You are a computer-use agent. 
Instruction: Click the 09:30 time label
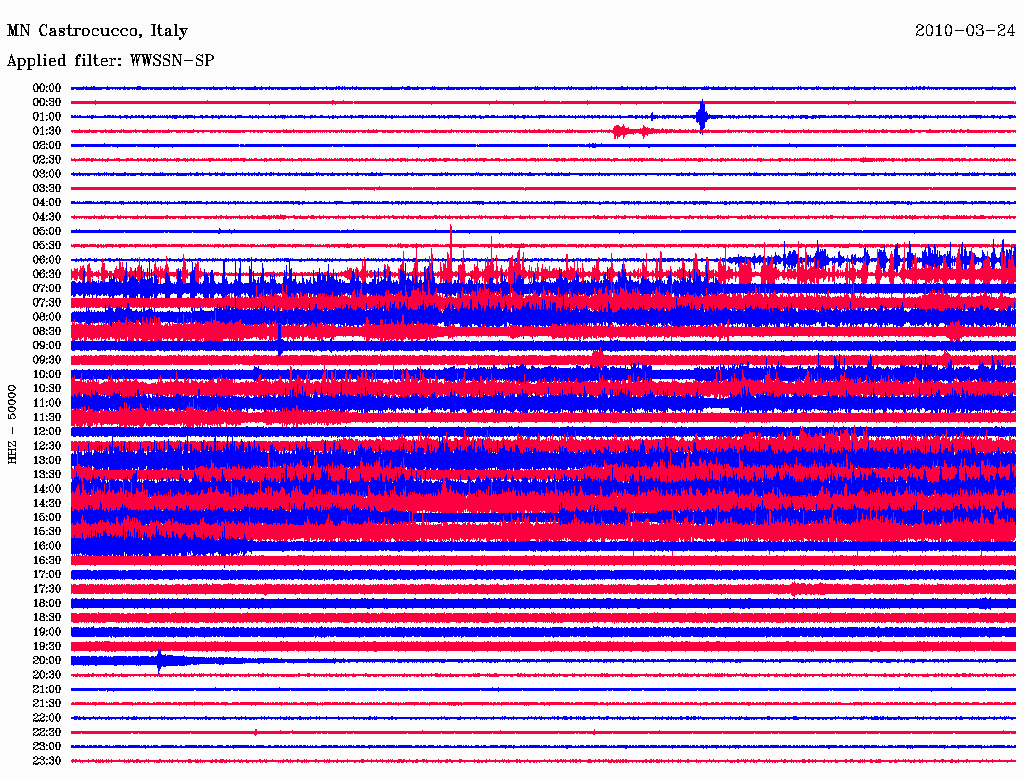point(47,360)
